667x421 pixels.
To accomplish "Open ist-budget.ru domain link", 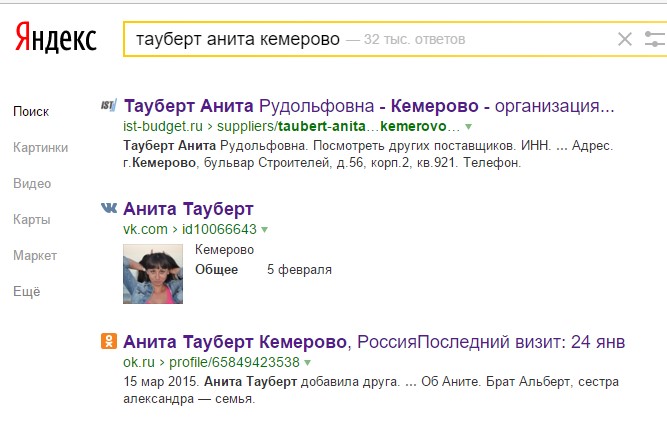I will pyautogui.click(x=163, y=126).
